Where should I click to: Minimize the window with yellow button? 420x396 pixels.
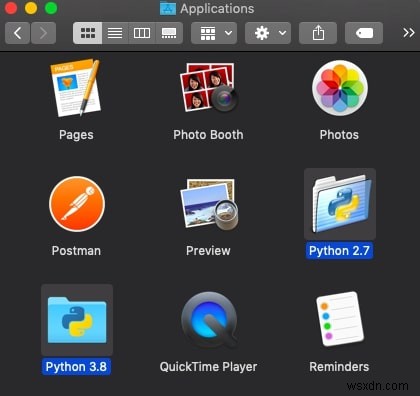pos(31,8)
